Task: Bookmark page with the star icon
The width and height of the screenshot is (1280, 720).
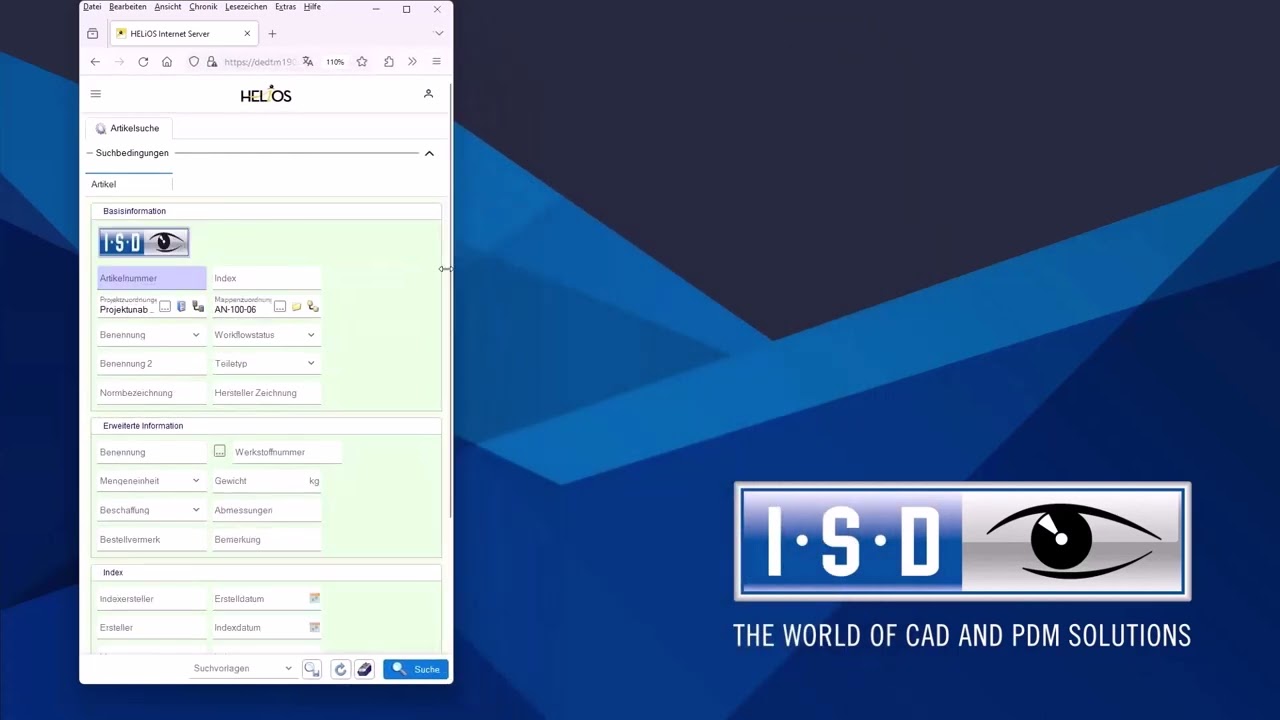Action: 362,62
